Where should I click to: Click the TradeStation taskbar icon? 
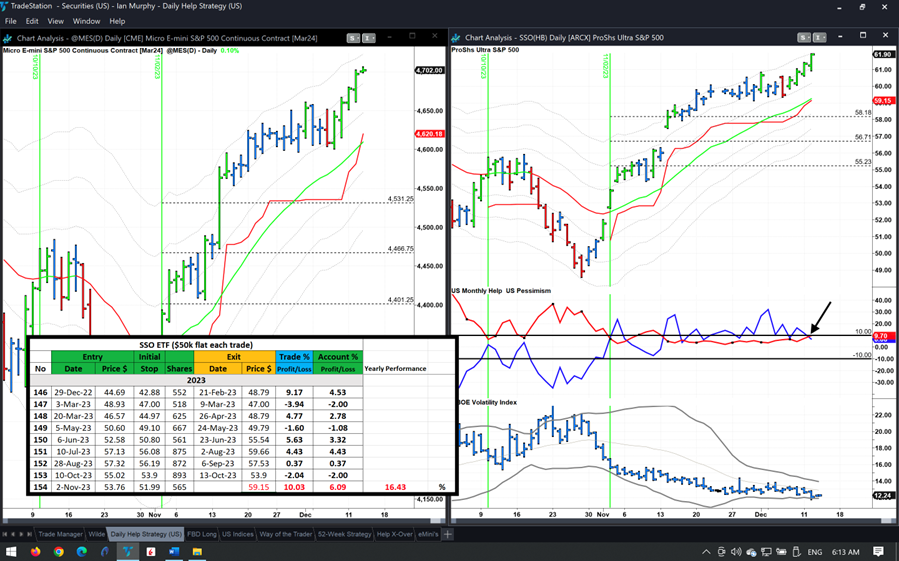pos(128,552)
